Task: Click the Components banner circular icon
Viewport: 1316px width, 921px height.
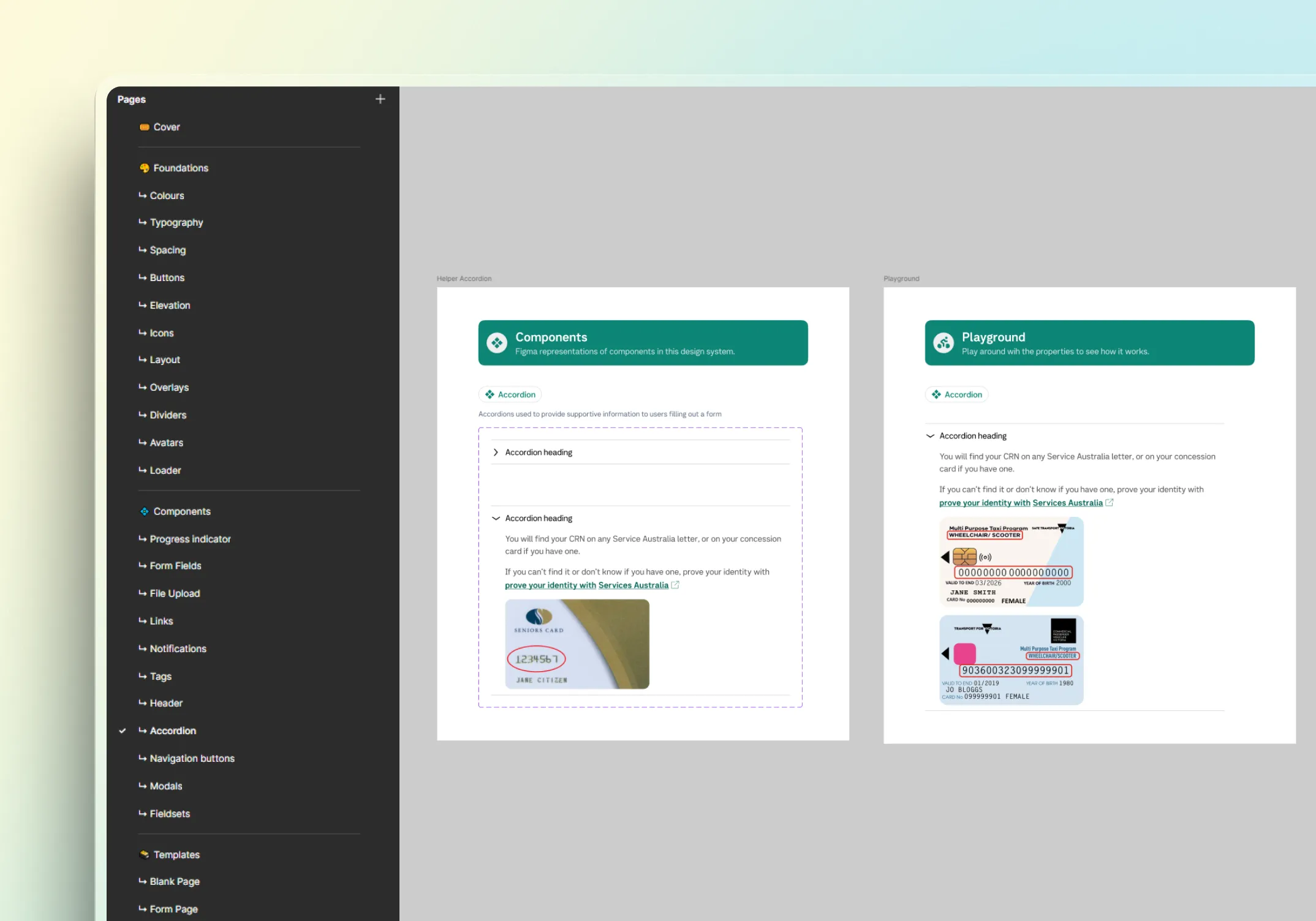Action: (x=497, y=343)
